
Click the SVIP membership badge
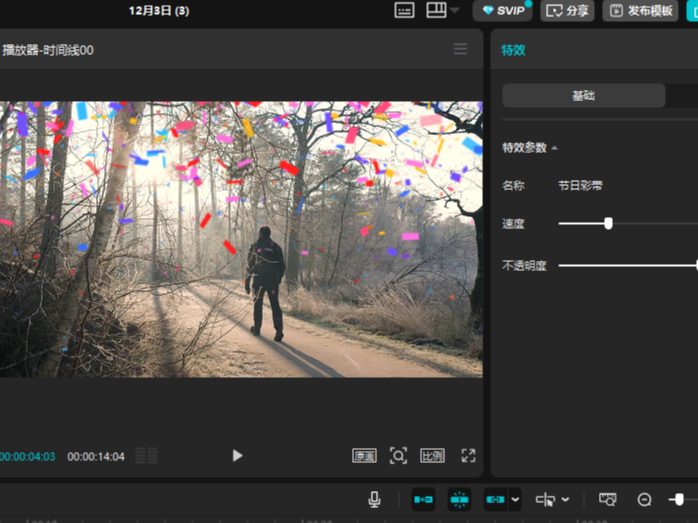pos(502,10)
